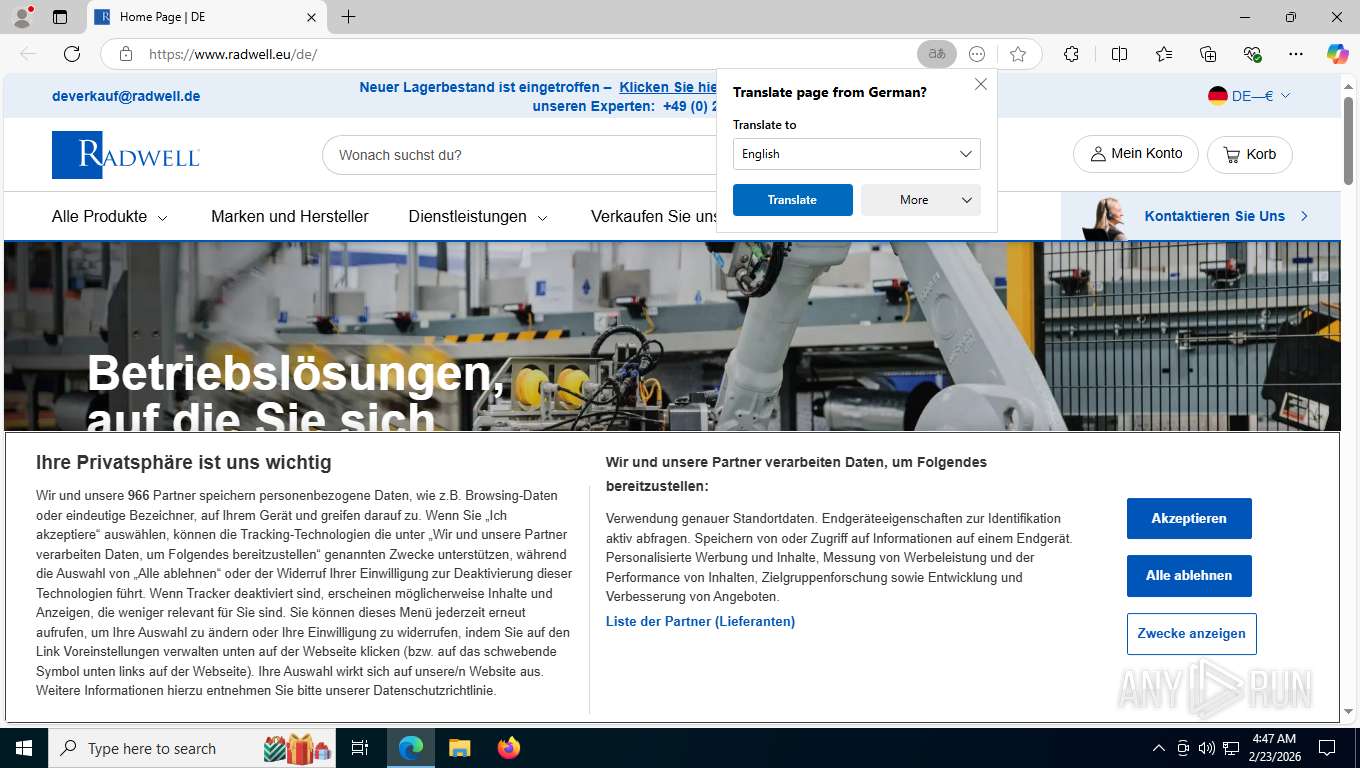Screen dimensions: 1360x768
Task: Open Mein Konto account button
Action: (1136, 154)
